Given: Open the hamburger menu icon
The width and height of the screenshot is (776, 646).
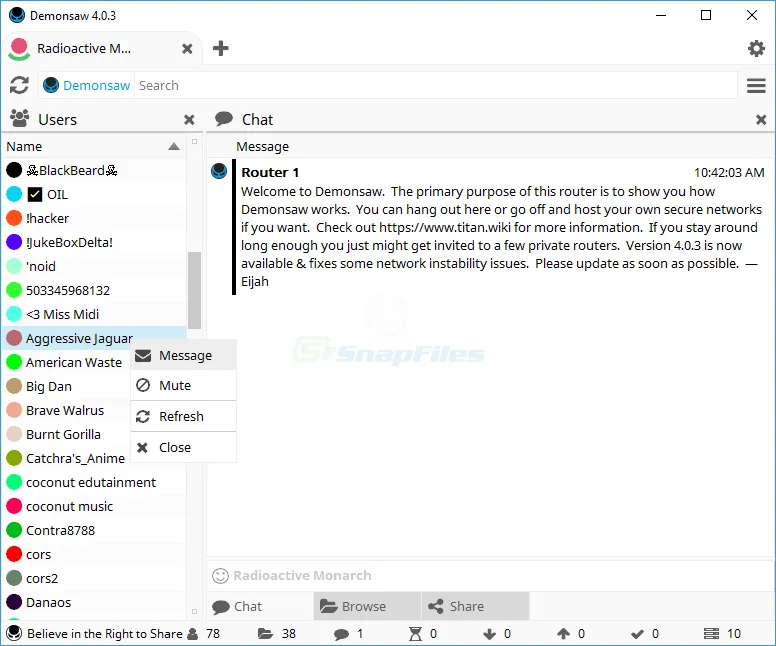Looking at the screenshot, I should [x=756, y=86].
